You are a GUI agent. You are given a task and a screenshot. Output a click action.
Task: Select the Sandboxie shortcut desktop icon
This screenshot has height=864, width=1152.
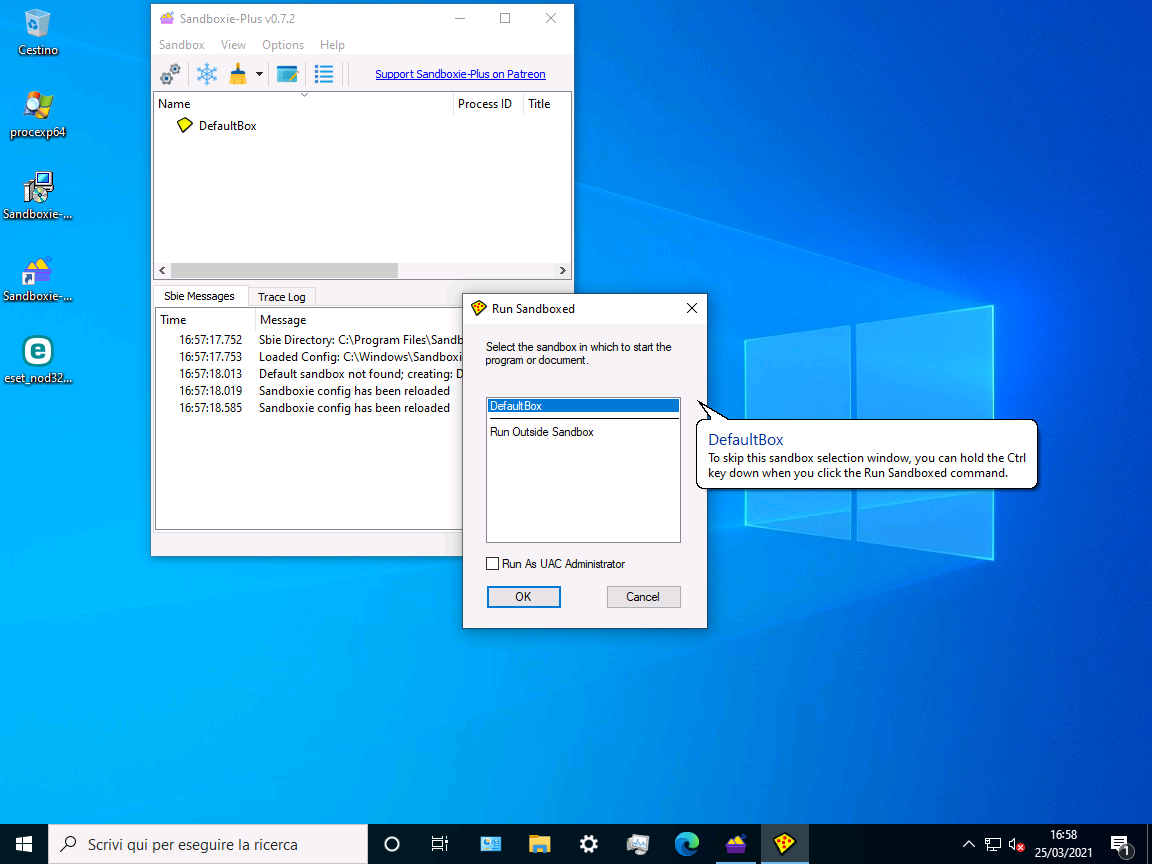click(37, 279)
